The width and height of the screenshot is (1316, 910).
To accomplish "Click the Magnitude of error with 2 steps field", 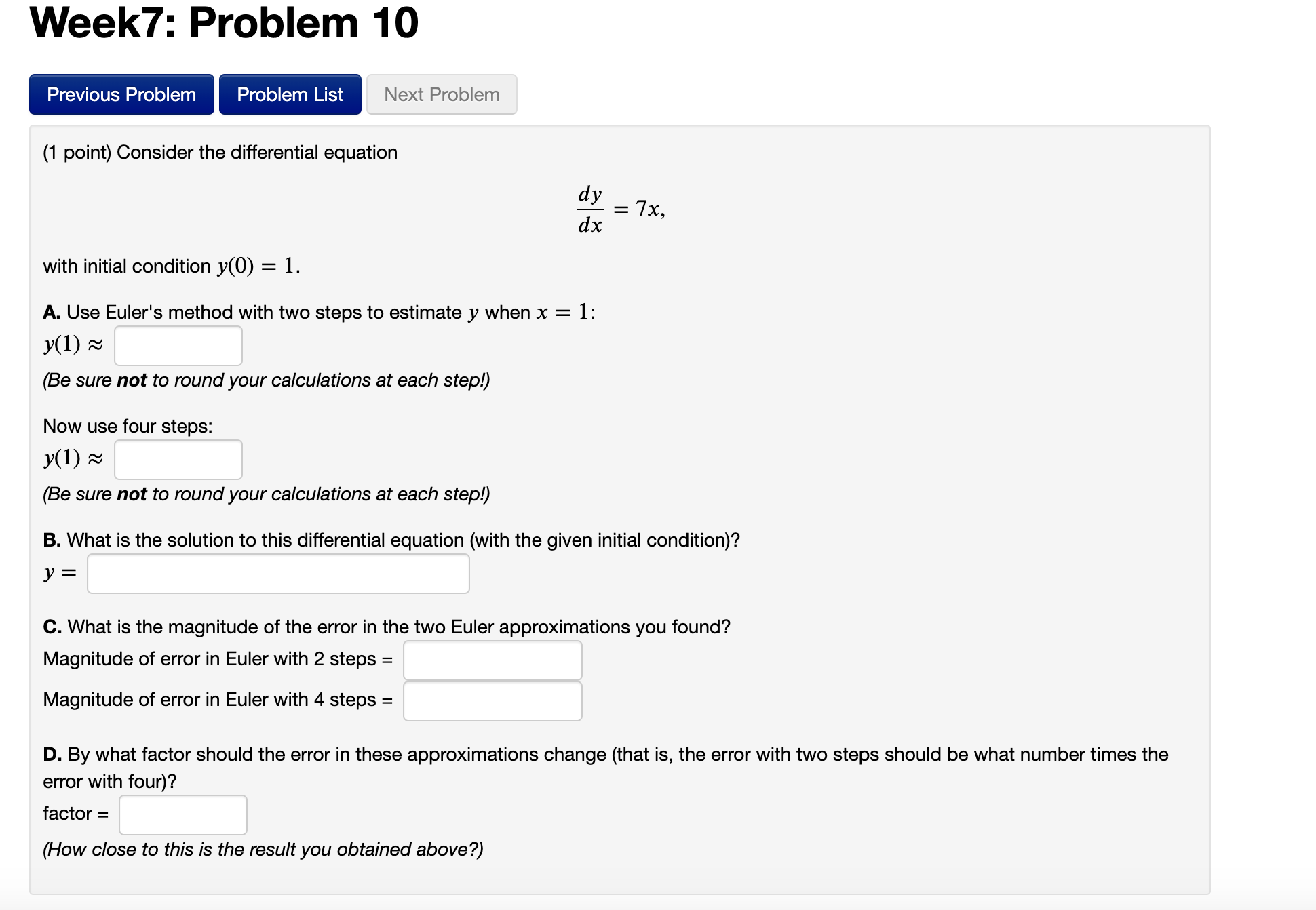I will [492, 660].
